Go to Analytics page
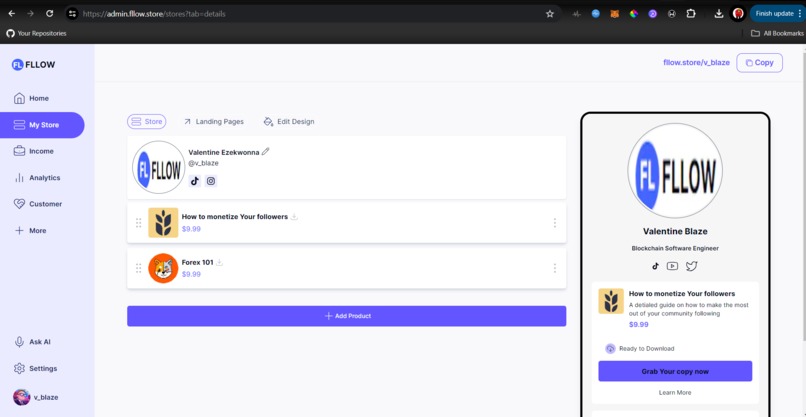 coord(37,178)
